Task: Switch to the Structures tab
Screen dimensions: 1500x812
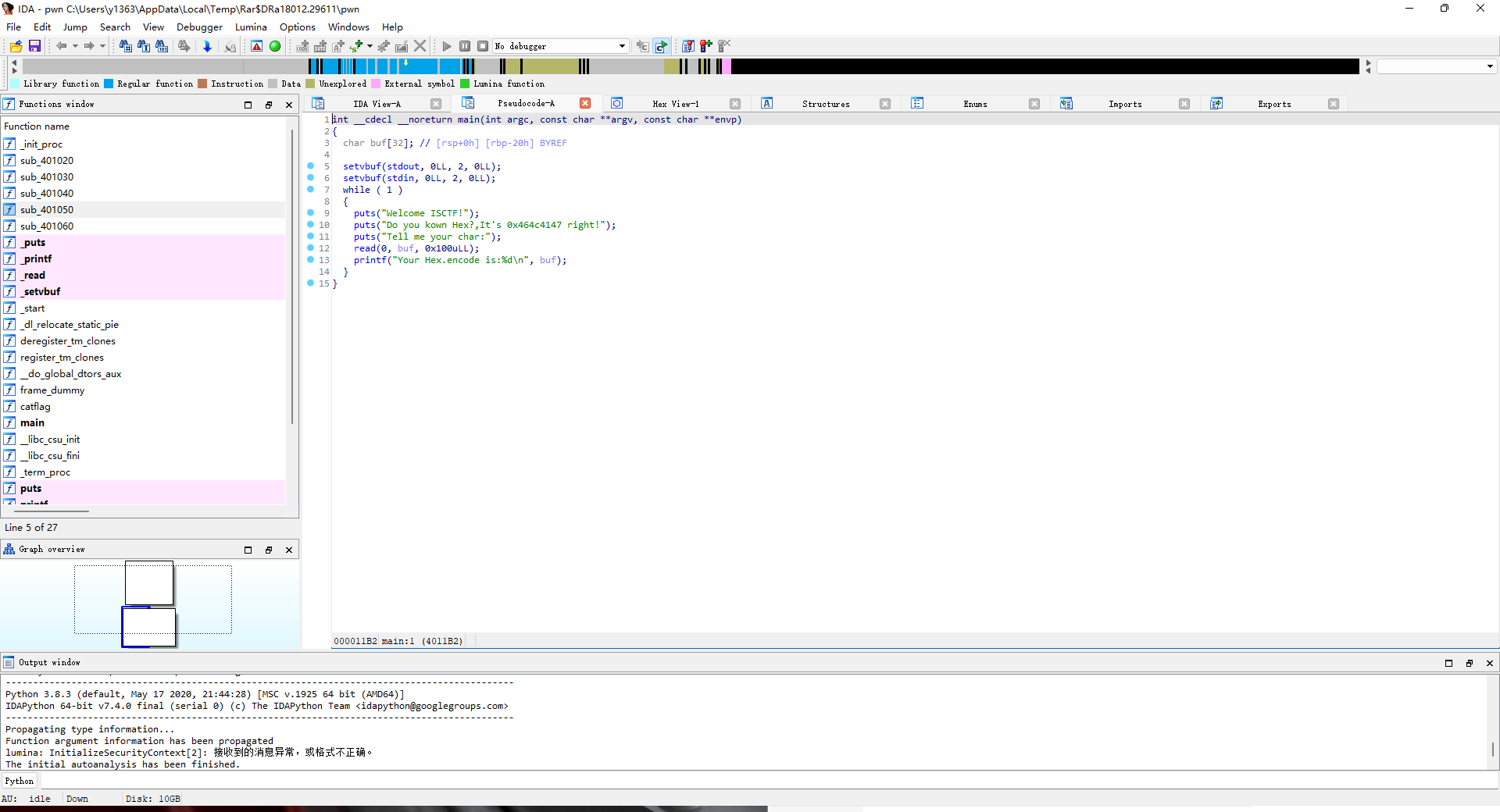Action: click(x=826, y=104)
